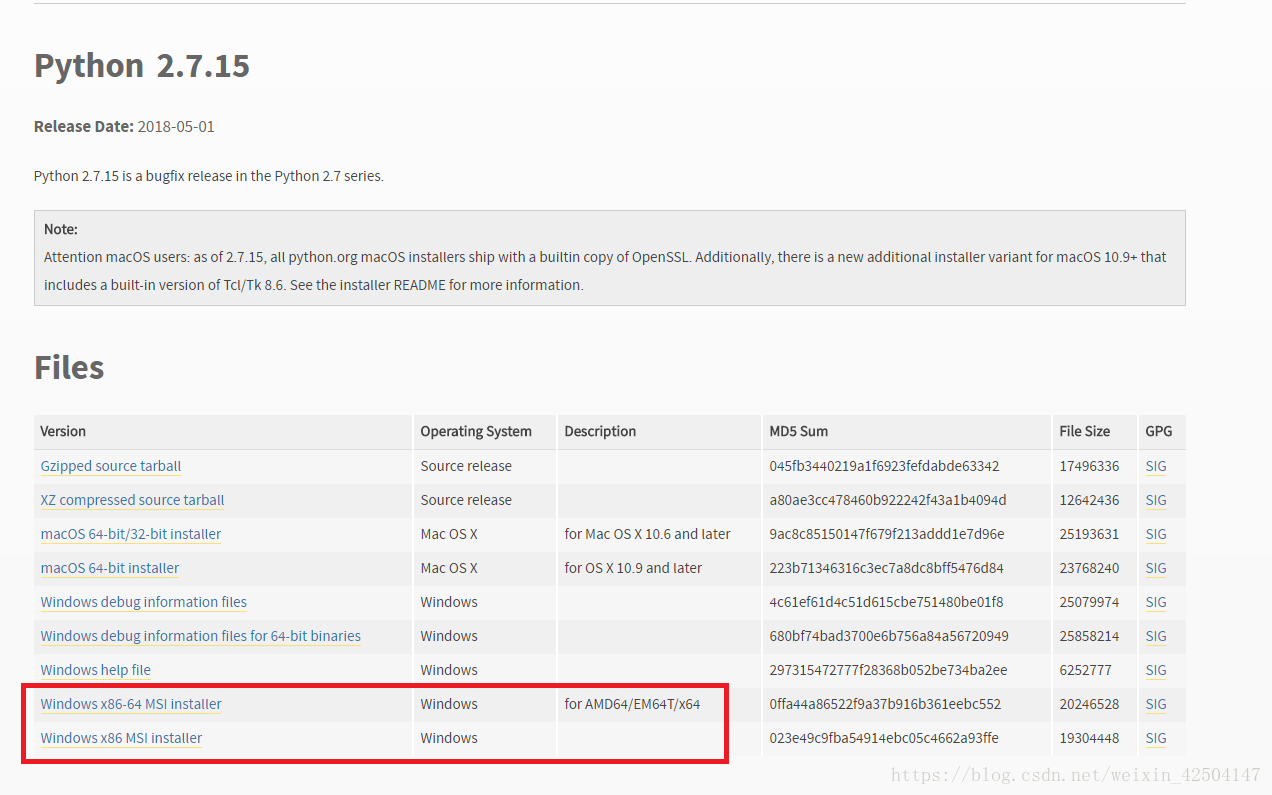Open SIG link for macOS 64-bit/32-bit installer
This screenshot has height=795, width=1272.
(1156, 534)
